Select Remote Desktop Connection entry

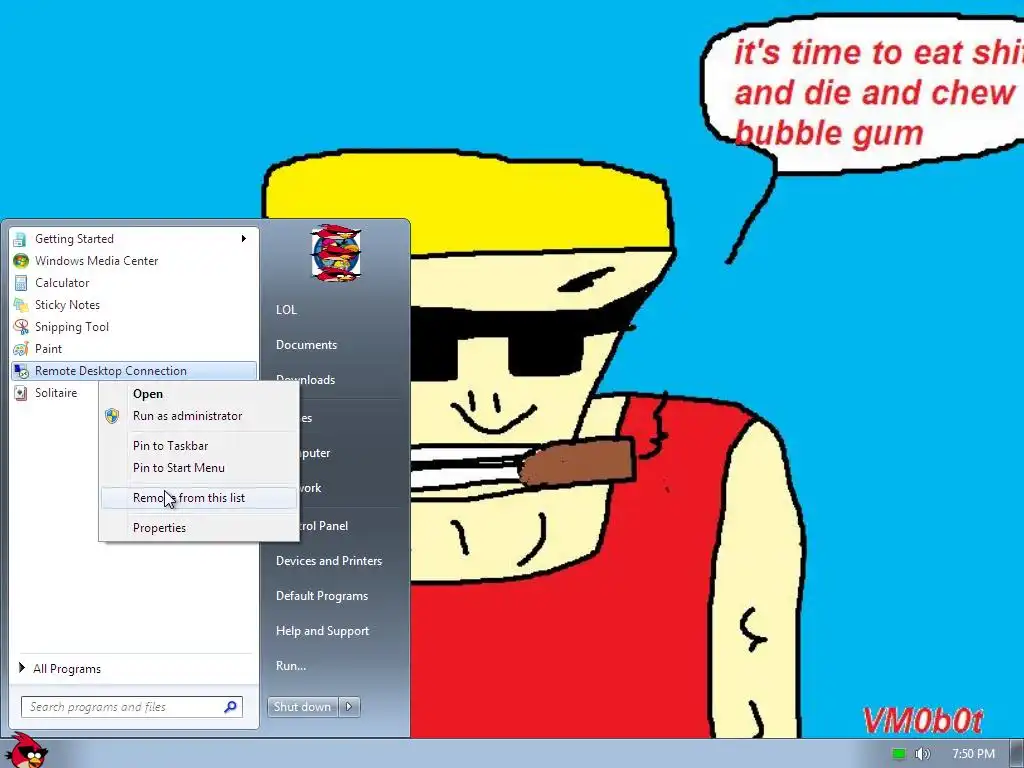tap(134, 371)
